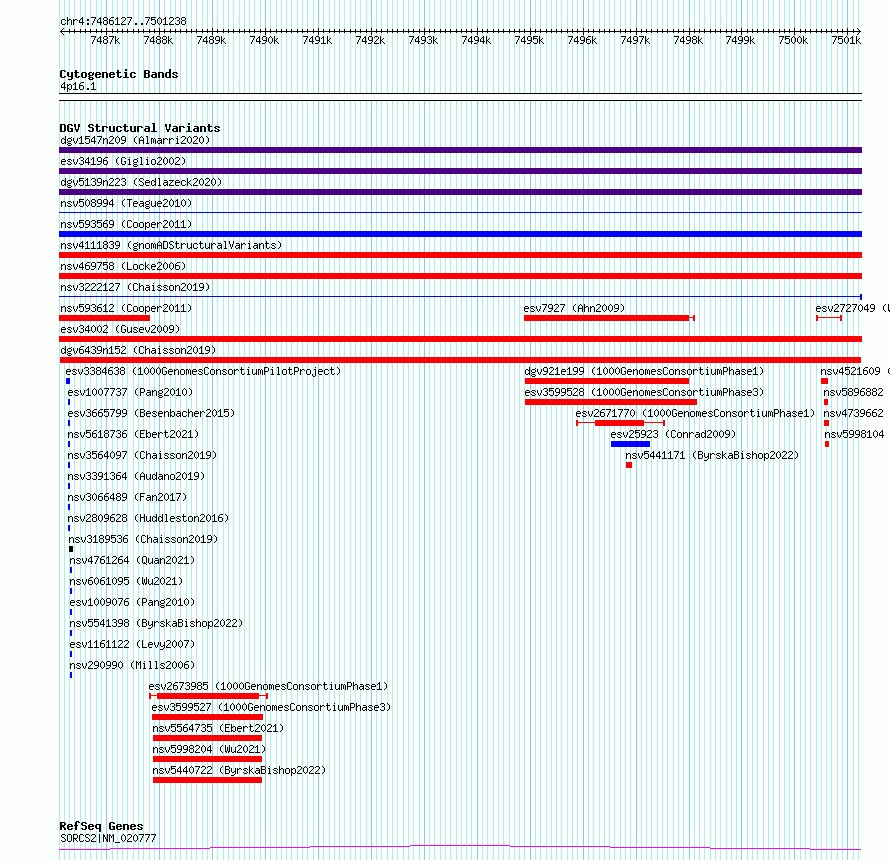Click nsv5541398 (ByrskaBishop2022) label

coord(156,623)
